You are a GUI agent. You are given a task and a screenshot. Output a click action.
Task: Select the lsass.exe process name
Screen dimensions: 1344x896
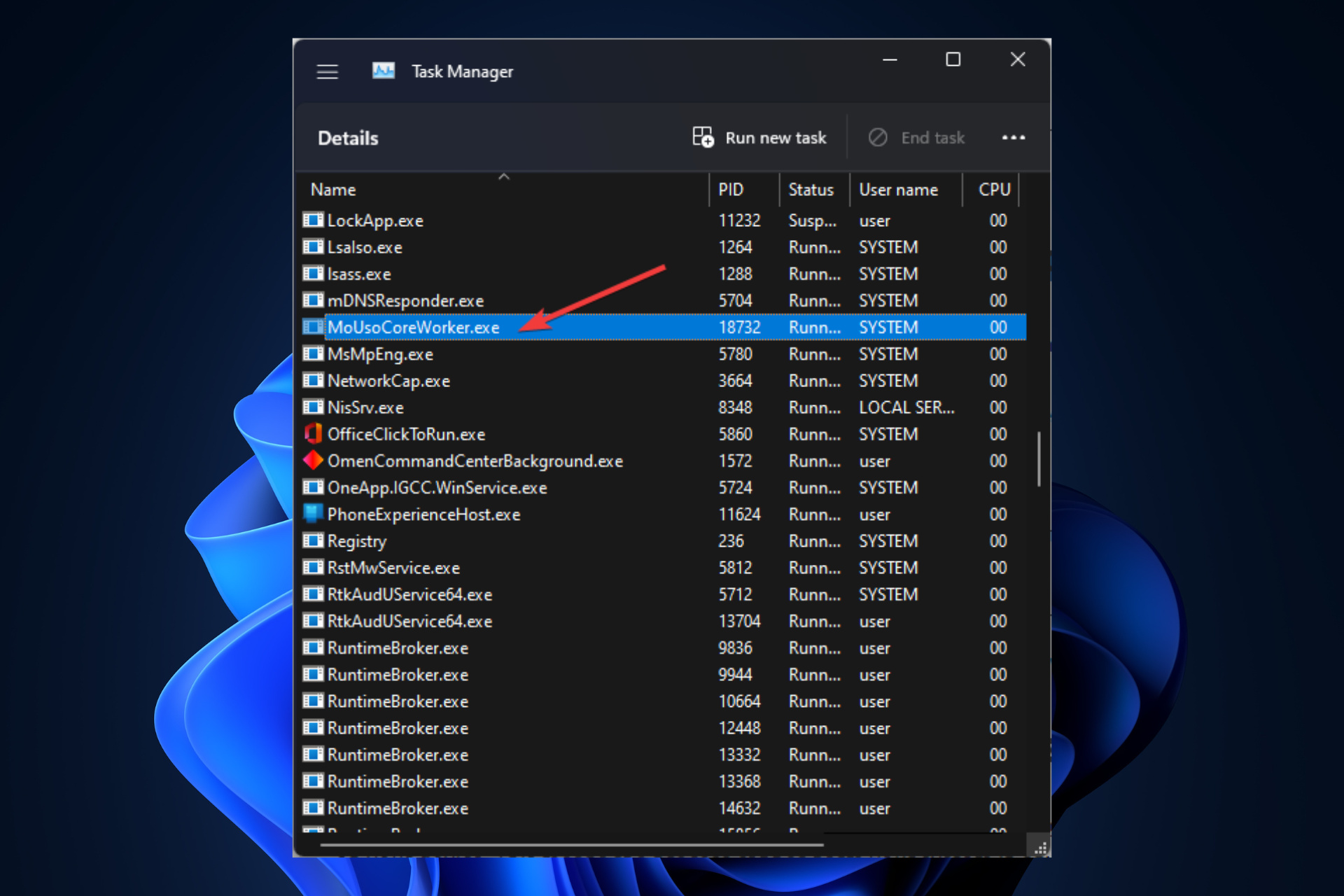(x=359, y=274)
